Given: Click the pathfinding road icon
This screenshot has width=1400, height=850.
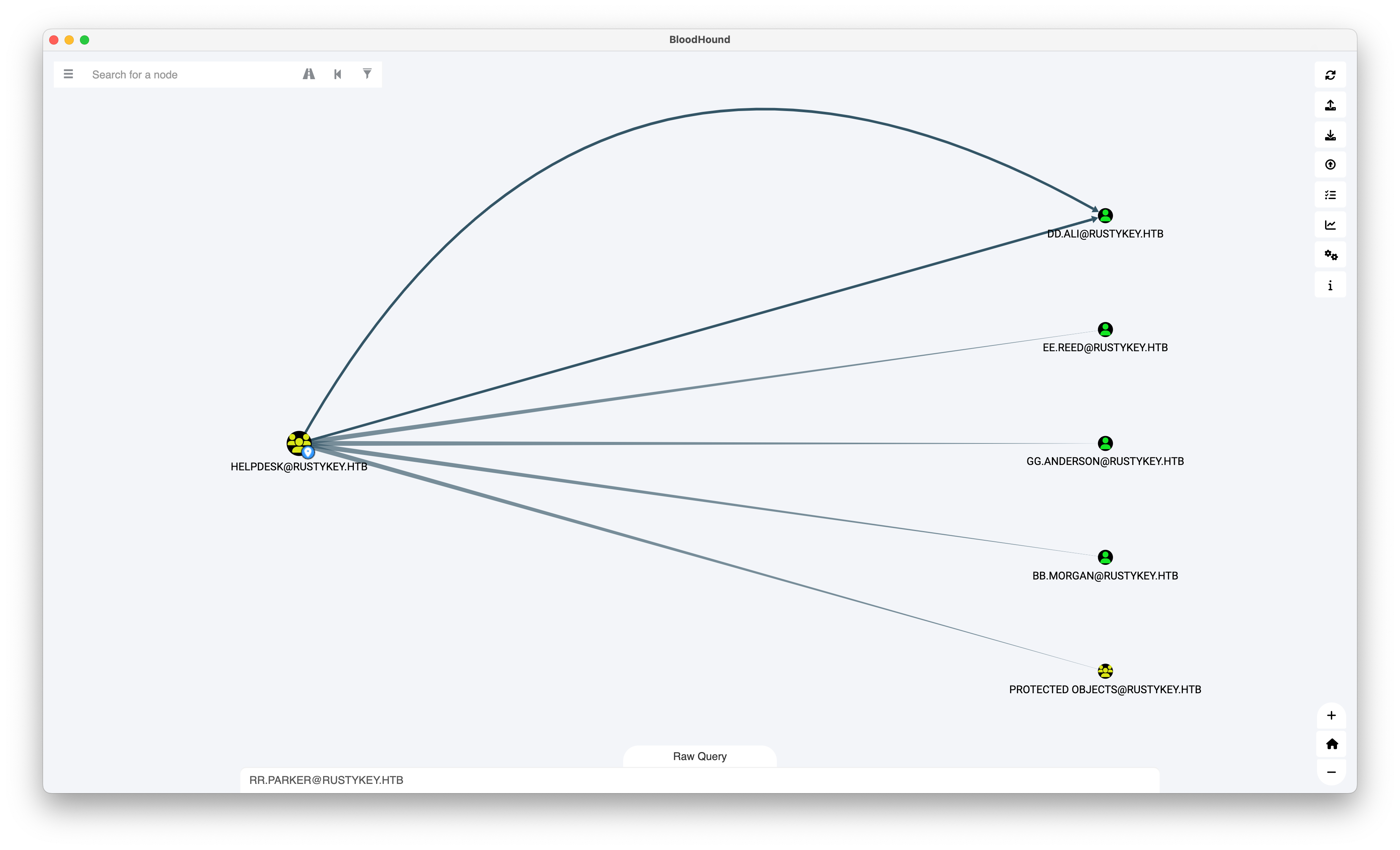Looking at the screenshot, I should 309,74.
